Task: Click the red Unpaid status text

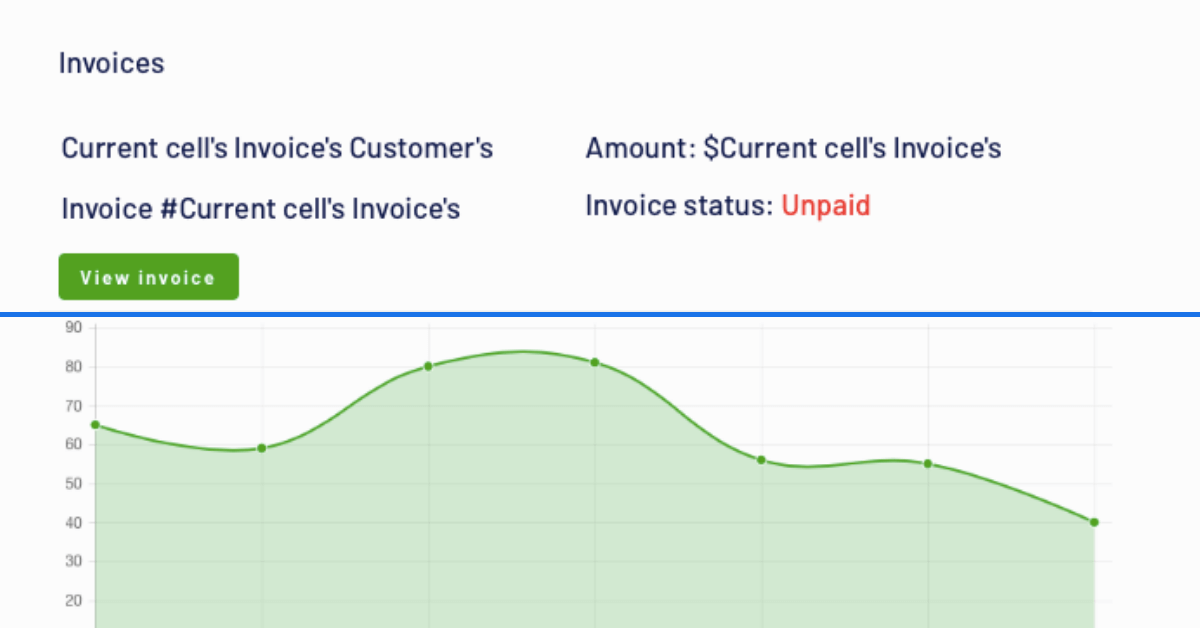Action: 826,206
